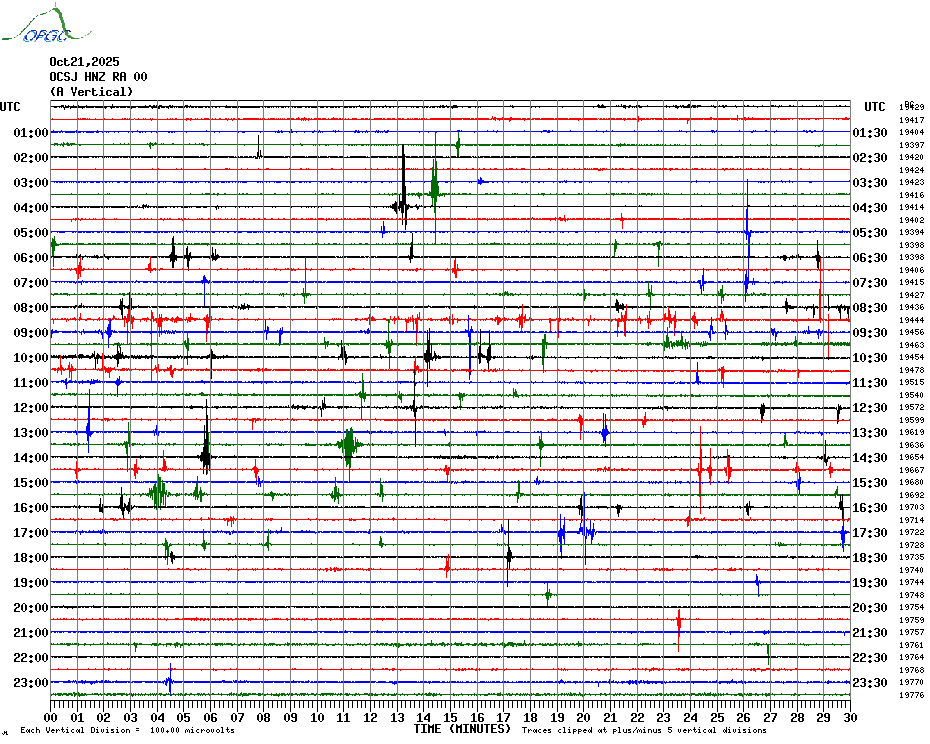This screenshot has width=930, height=744.
Task: Select the 23:00 hour label on left axis
Action: click(x=31, y=683)
